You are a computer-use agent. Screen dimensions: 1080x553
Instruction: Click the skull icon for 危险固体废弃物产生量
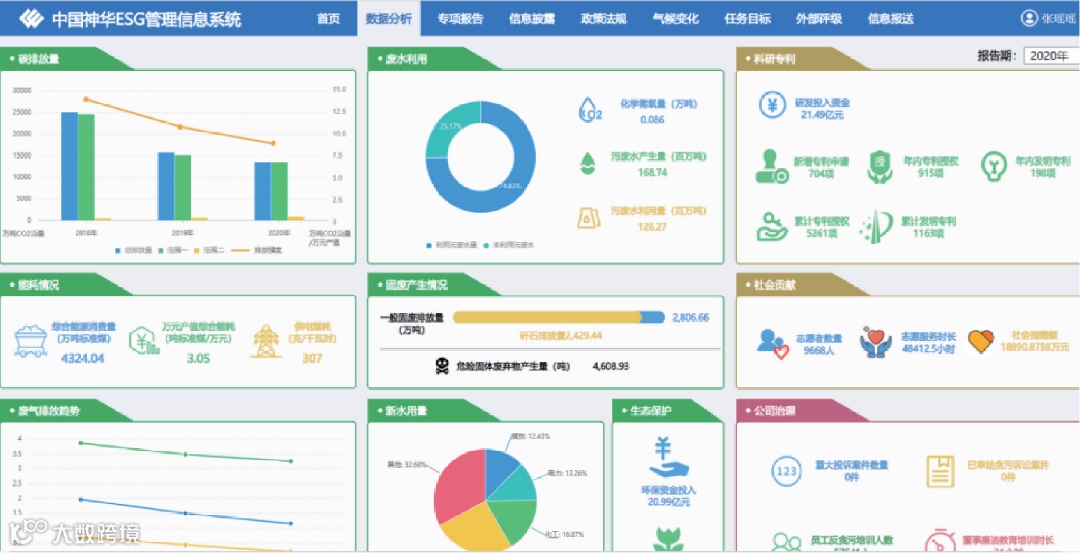(442, 368)
